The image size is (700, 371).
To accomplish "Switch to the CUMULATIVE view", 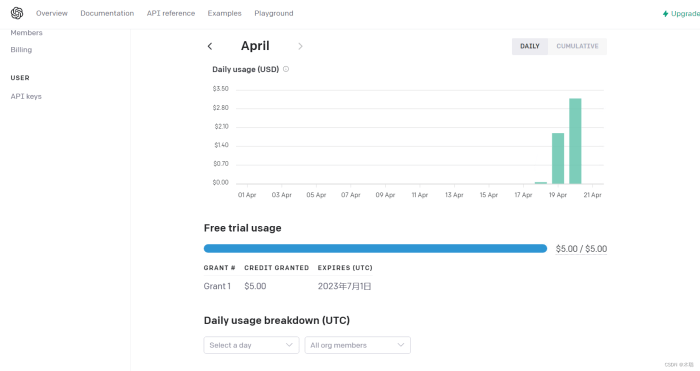I will coord(577,46).
